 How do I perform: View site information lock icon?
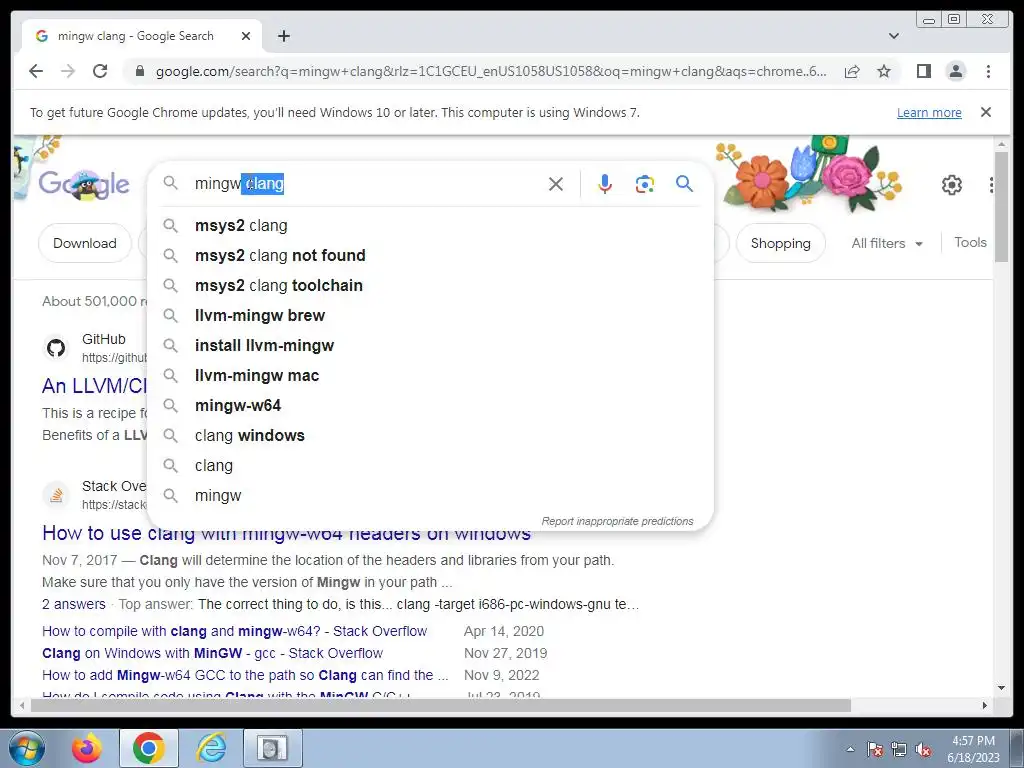pos(140,71)
